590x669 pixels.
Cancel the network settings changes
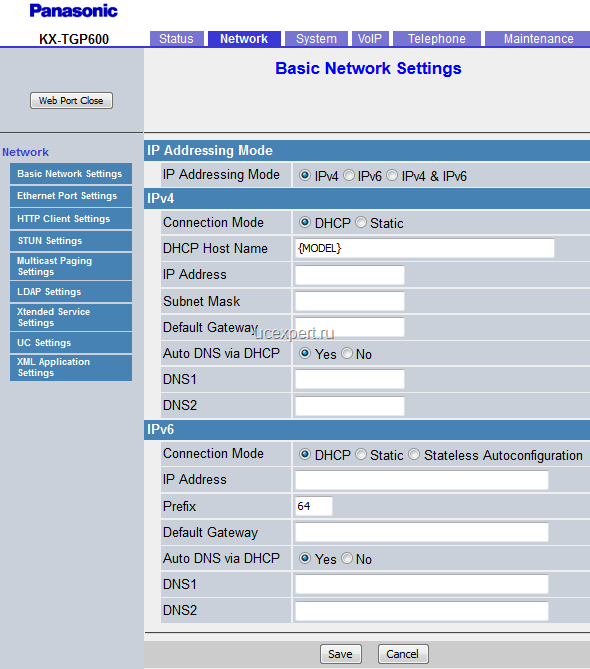[403, 654]
